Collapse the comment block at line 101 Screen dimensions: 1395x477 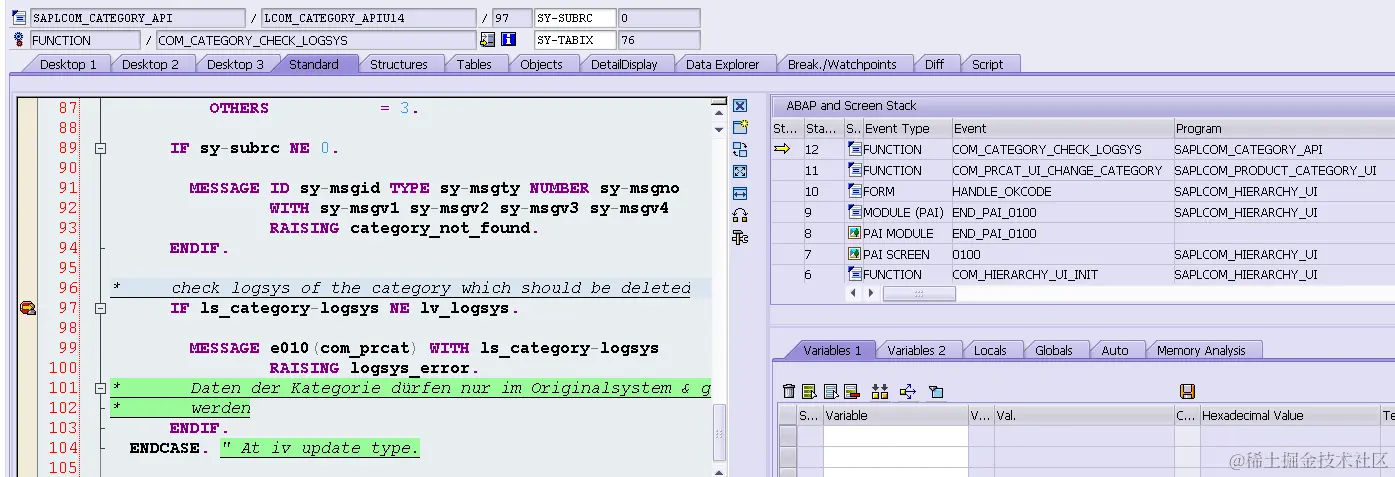tap(100, 388)
